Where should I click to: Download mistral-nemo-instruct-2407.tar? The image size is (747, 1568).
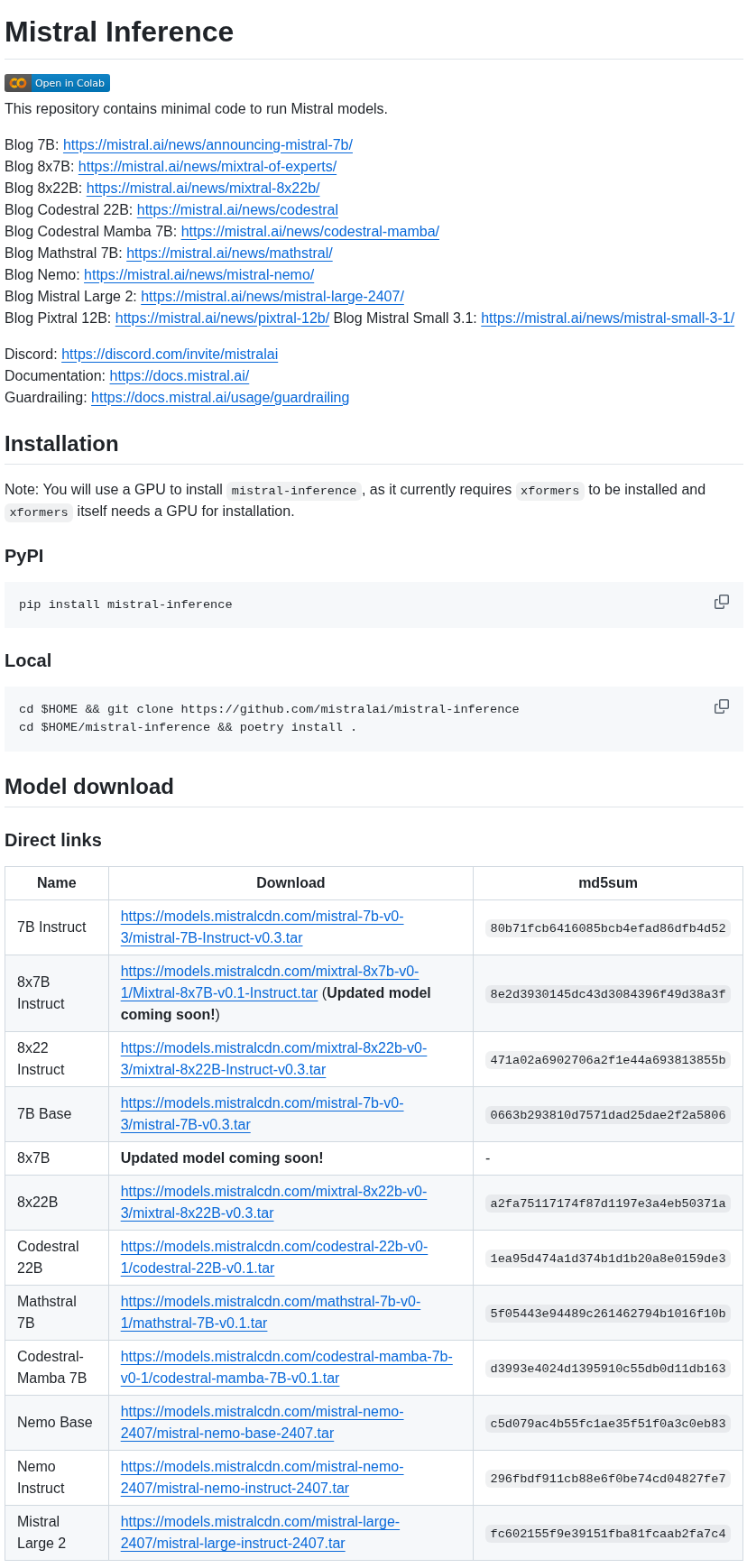pyautogui.click(x=262, y=1478)
